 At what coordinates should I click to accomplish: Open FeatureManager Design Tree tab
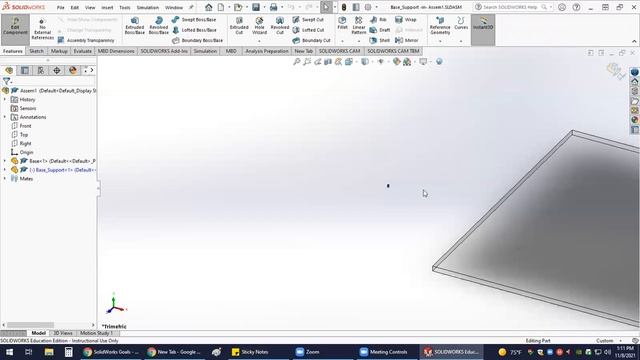click(9, 71)
